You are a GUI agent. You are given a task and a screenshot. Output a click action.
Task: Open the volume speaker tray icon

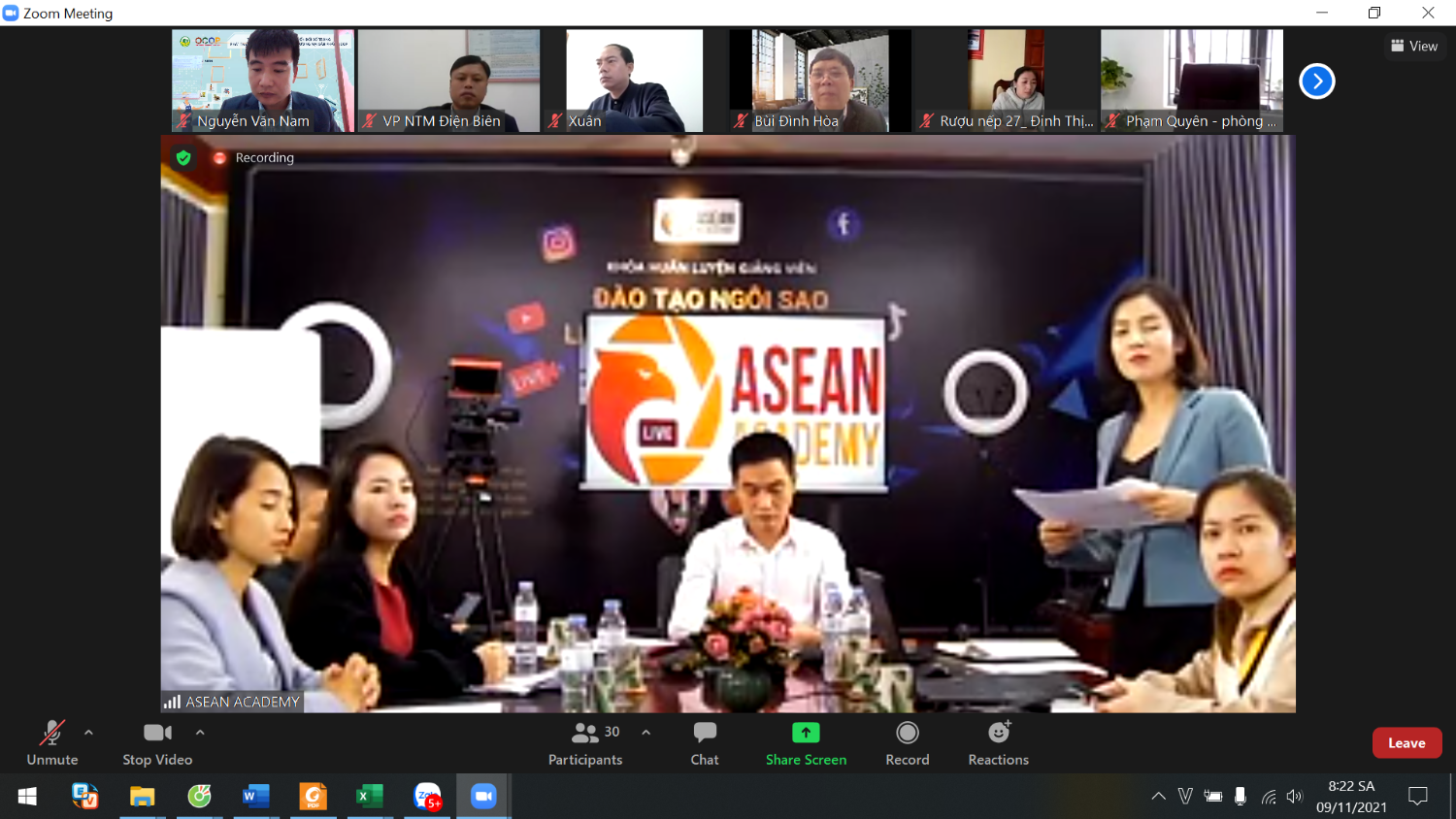(x=1294, y=797)
